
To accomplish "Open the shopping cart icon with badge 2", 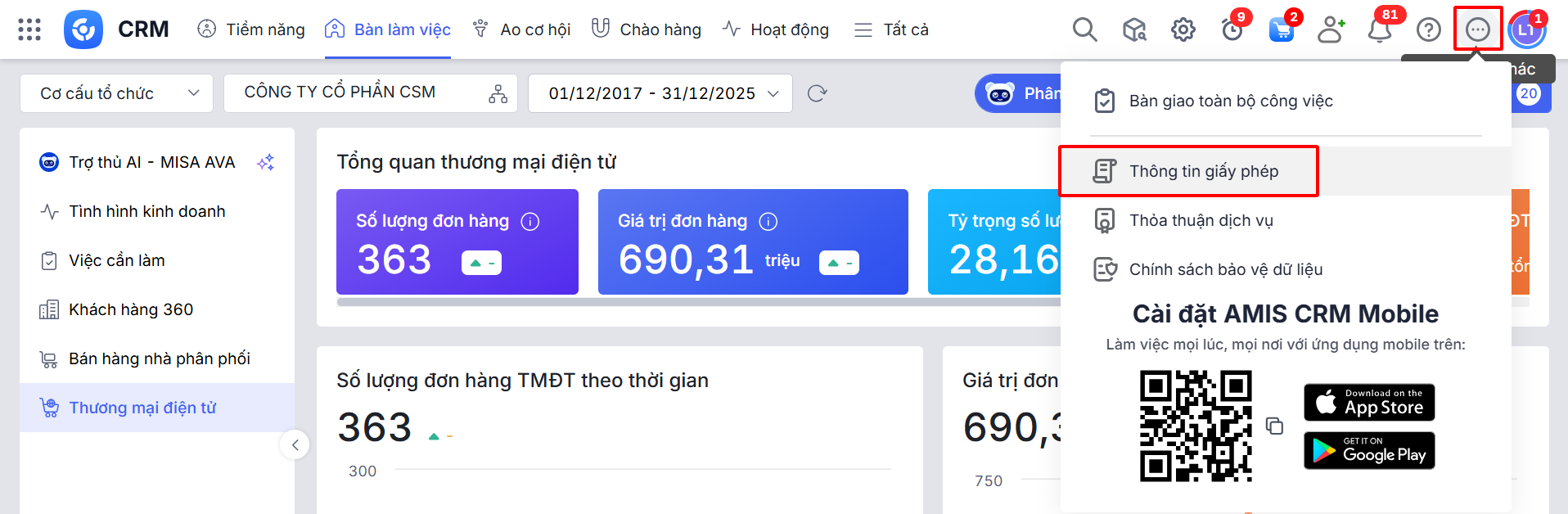I will [1282, 29].
